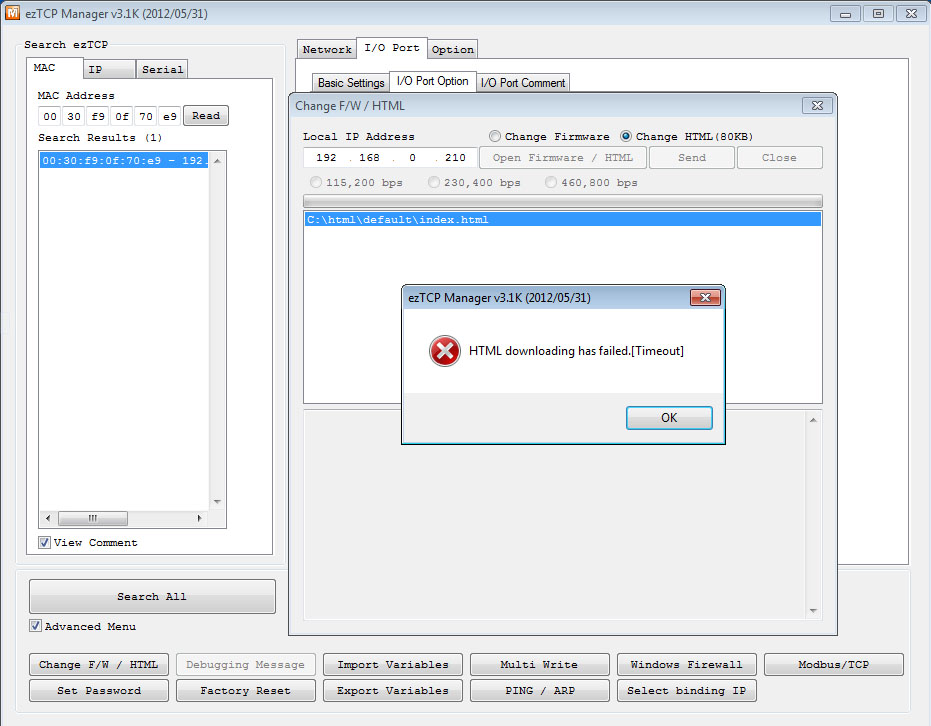Select the IP search tab
This screenshot has width=931, height=726.
click(x=109, y=69)
